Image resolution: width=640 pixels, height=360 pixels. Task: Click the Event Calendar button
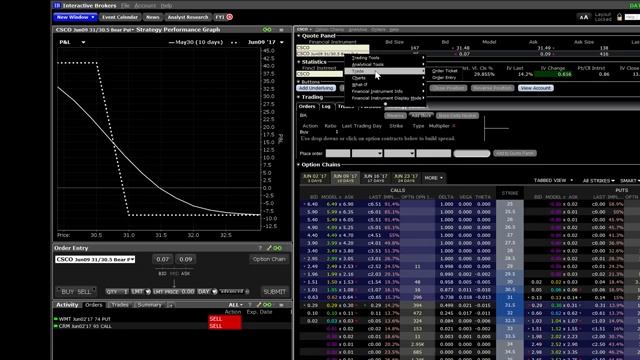coord(120,17)
